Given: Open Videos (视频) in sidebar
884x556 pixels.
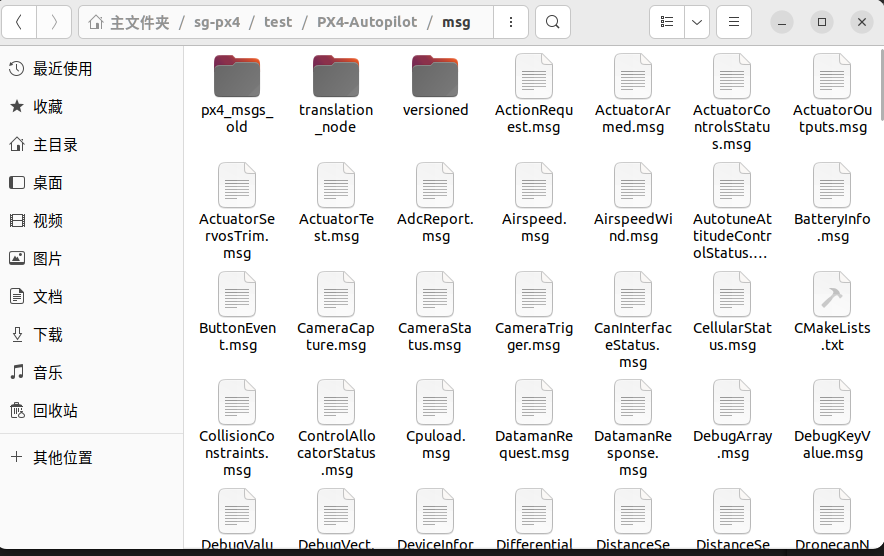Looking at the screenshot, I should (x=91, y=220).
